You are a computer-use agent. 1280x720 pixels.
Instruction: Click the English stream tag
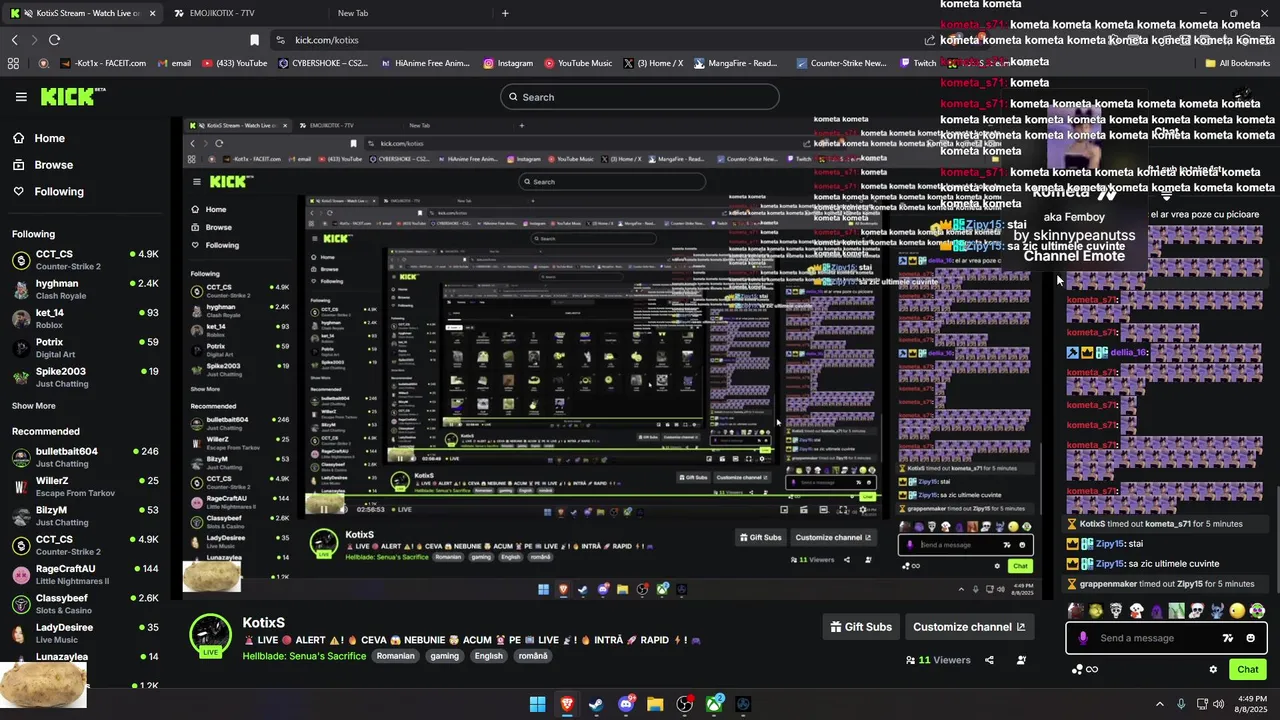(x=488, y=656)
